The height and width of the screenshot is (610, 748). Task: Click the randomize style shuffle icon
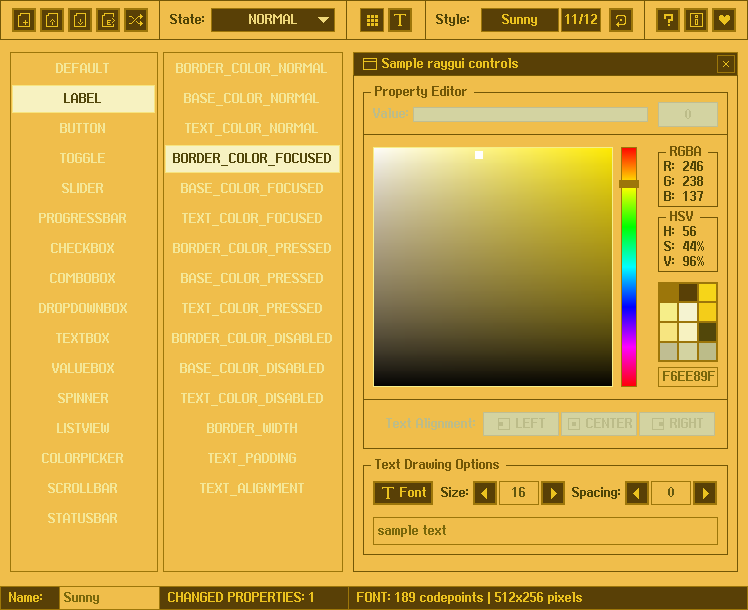point(136,20)
